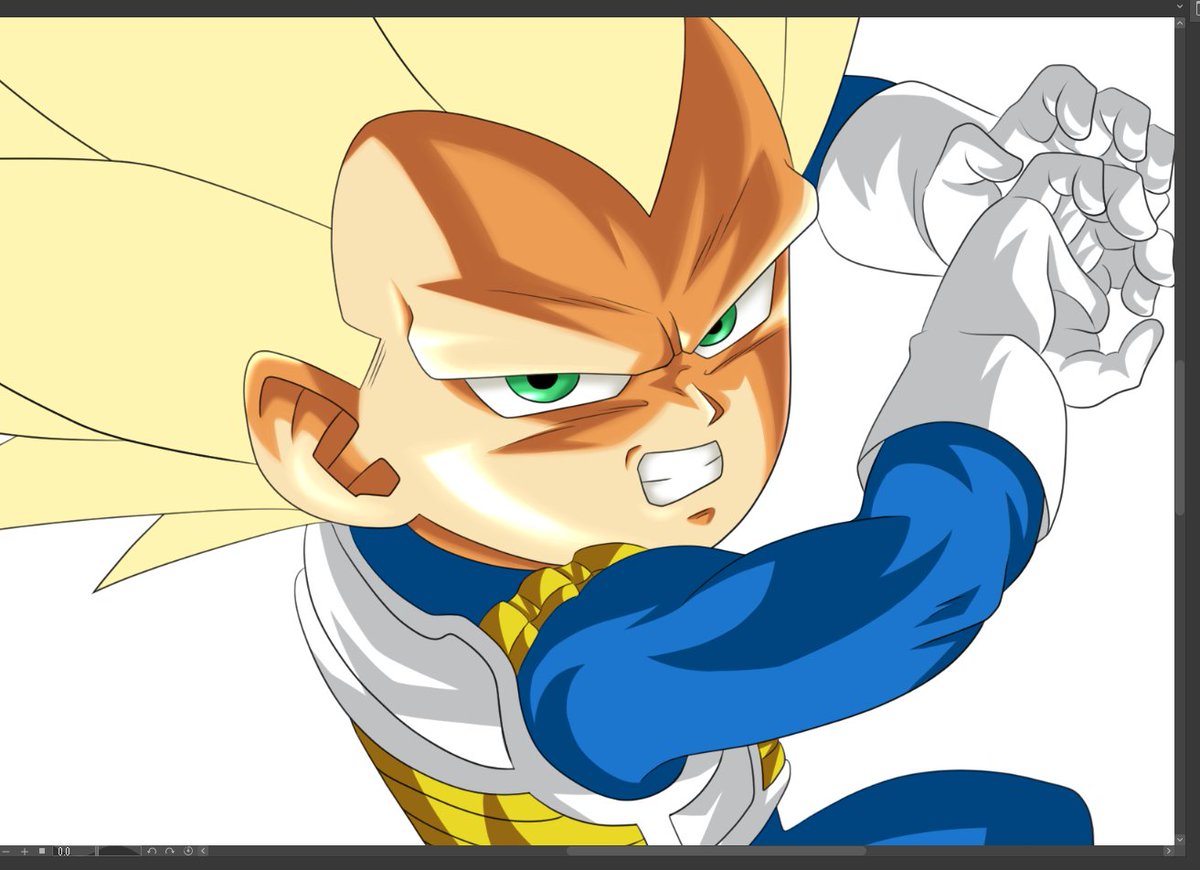Reset canvas rotation with the circular icon

(189, 851)
